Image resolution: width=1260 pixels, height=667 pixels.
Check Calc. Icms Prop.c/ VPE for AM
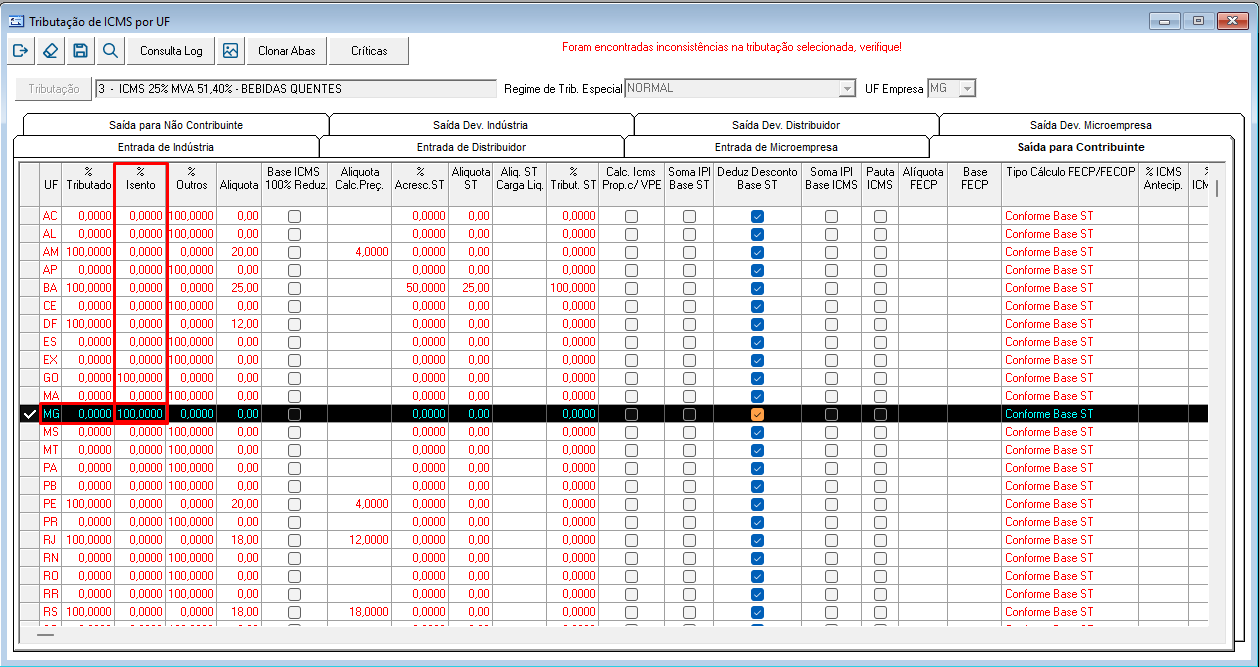[631, 252]
